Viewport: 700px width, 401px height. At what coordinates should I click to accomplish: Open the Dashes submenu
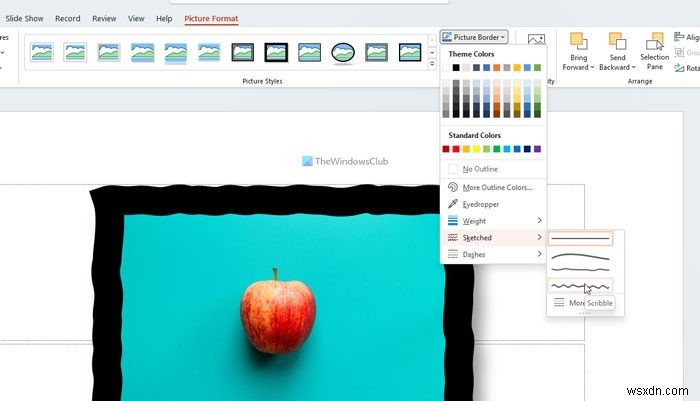coord(493,254)
